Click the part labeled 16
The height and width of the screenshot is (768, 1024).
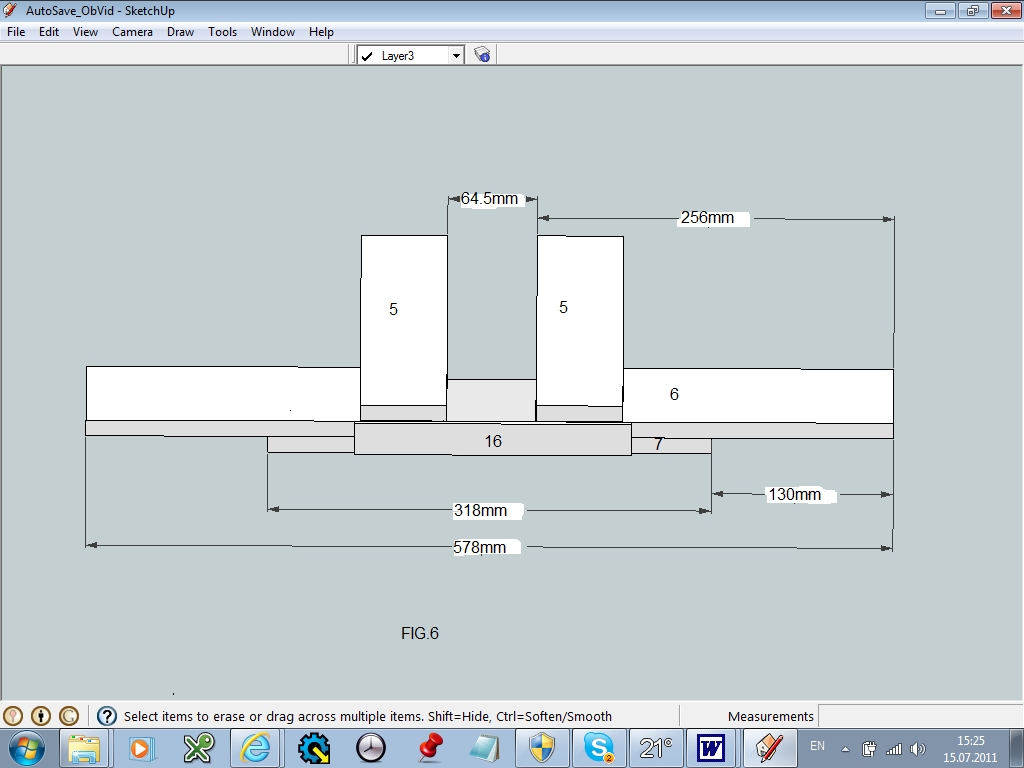coord(493,440)
